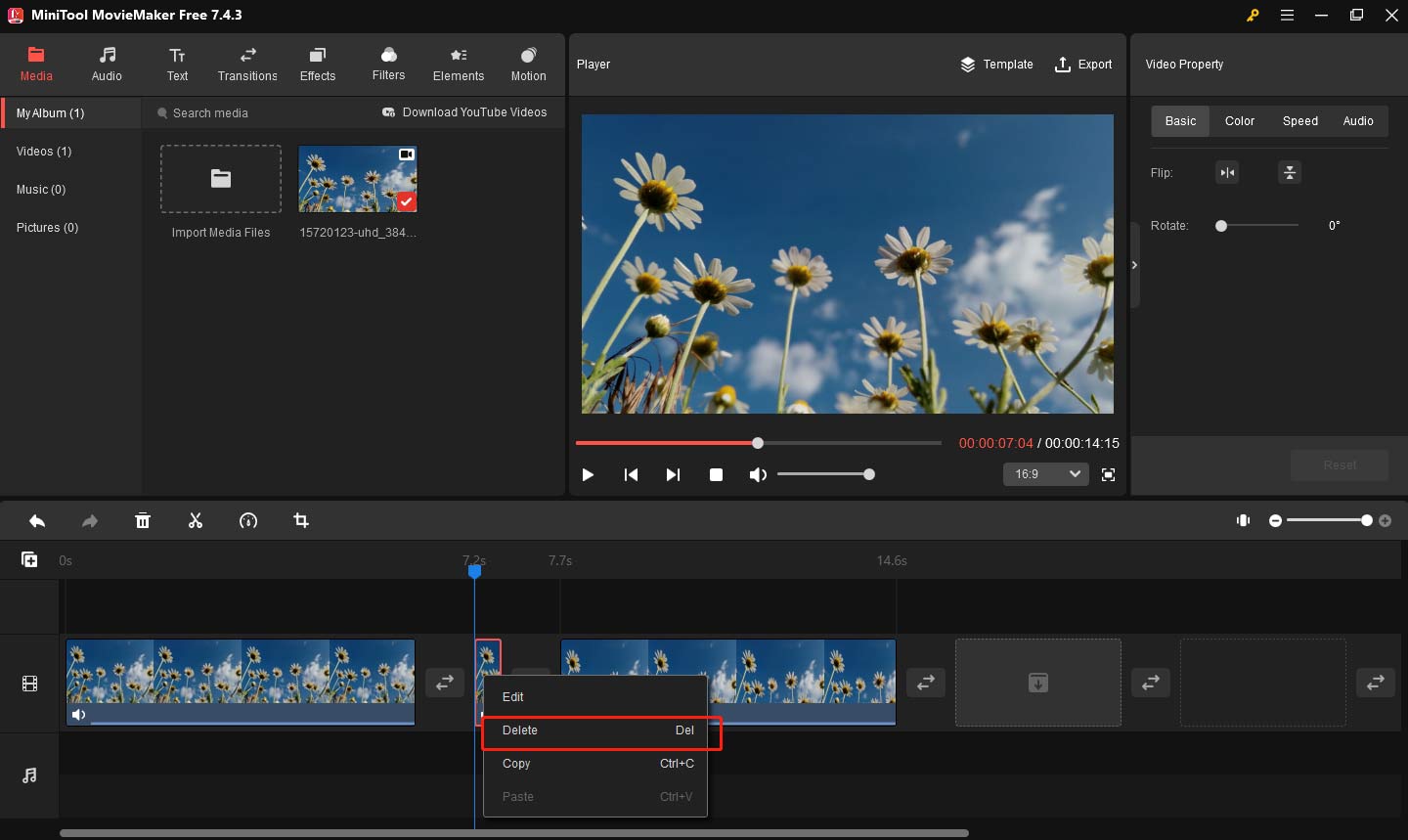This screenshot has height=840, width=1408.
Task: Open the Filters tab
Action: 388,64
